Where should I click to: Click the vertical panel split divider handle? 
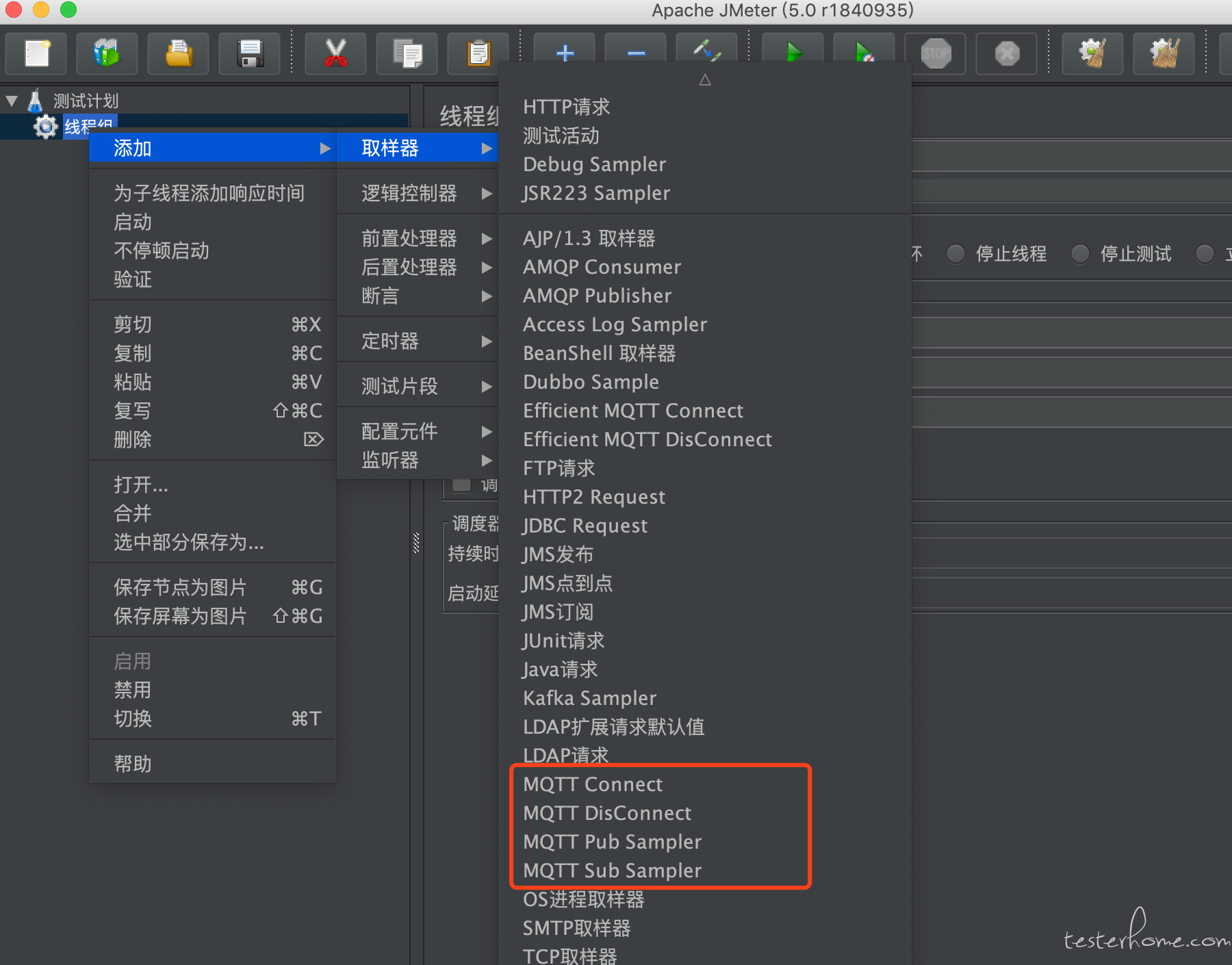[x=416, y=543]
